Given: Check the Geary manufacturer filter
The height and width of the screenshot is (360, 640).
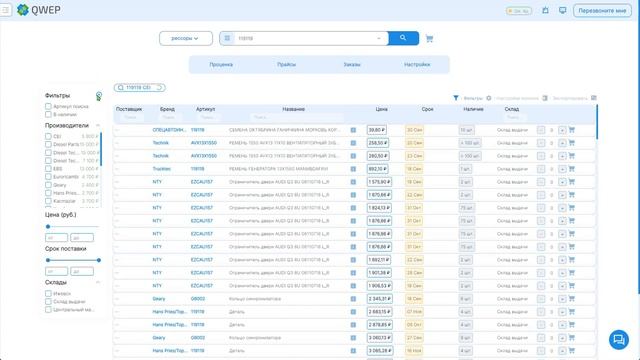Looking at the screenshot, I should tap(48, 185).
